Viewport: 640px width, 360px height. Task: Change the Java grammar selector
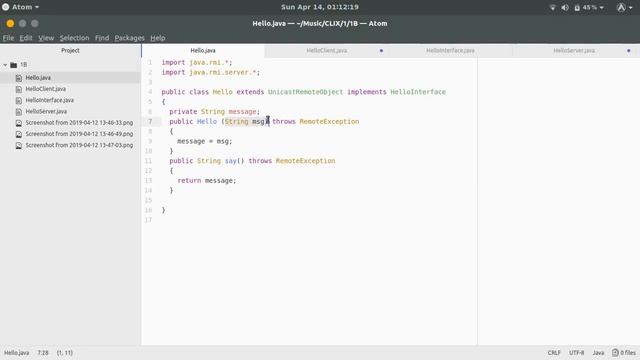pyautogui.click(x=598, y=353)
